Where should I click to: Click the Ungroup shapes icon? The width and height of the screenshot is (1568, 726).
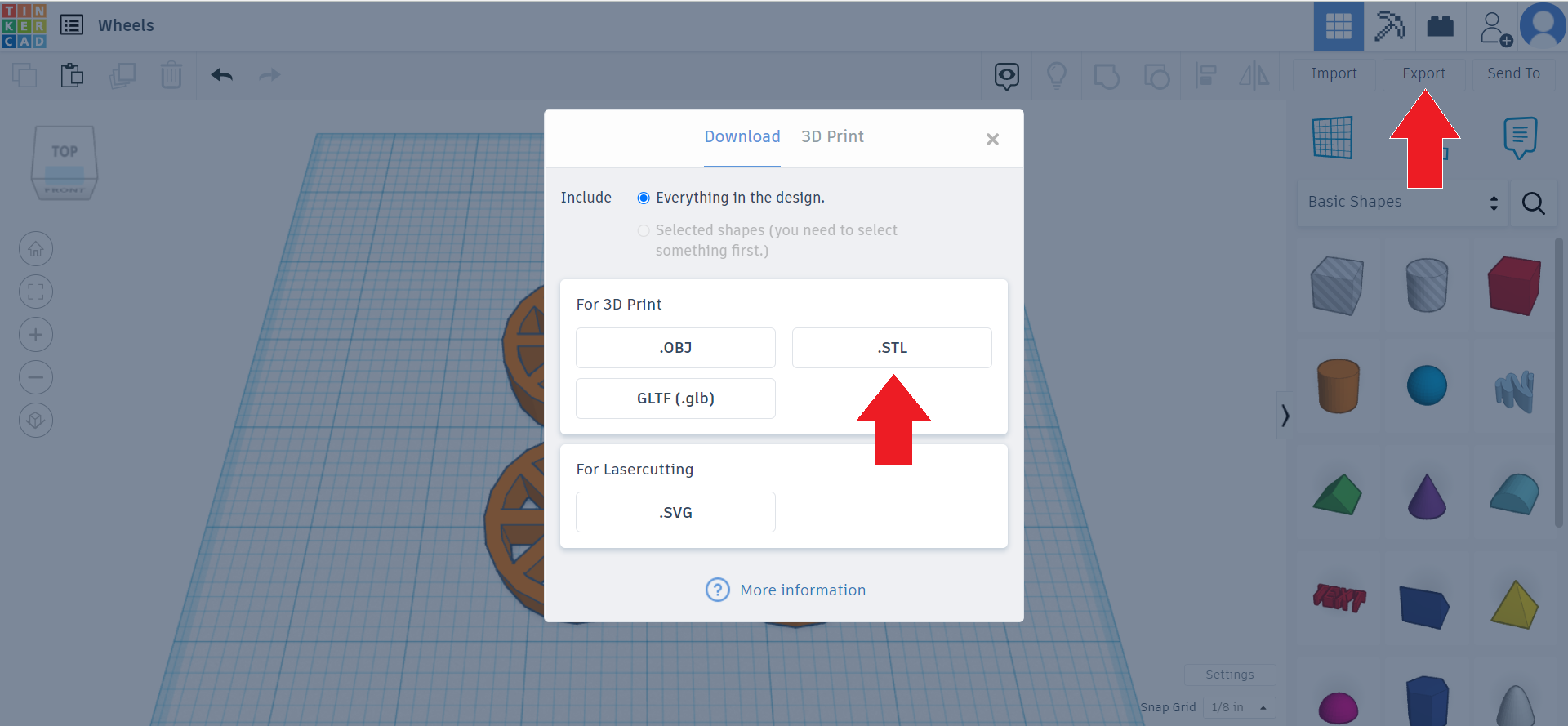point(1156,76)
